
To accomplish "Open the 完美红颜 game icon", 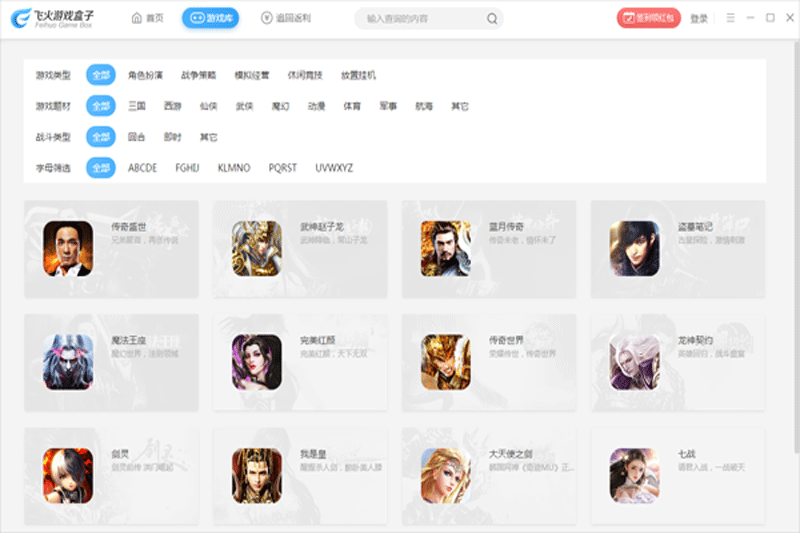I will 257,362.
